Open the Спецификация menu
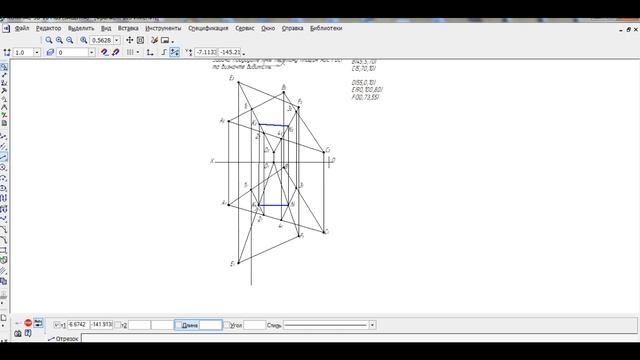Image resolution: width=640 pixels, height=360 pixels. point(208,28)
